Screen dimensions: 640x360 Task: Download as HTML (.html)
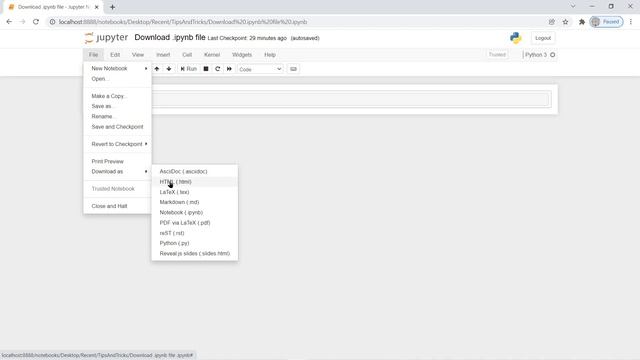(x=195, y=182)
